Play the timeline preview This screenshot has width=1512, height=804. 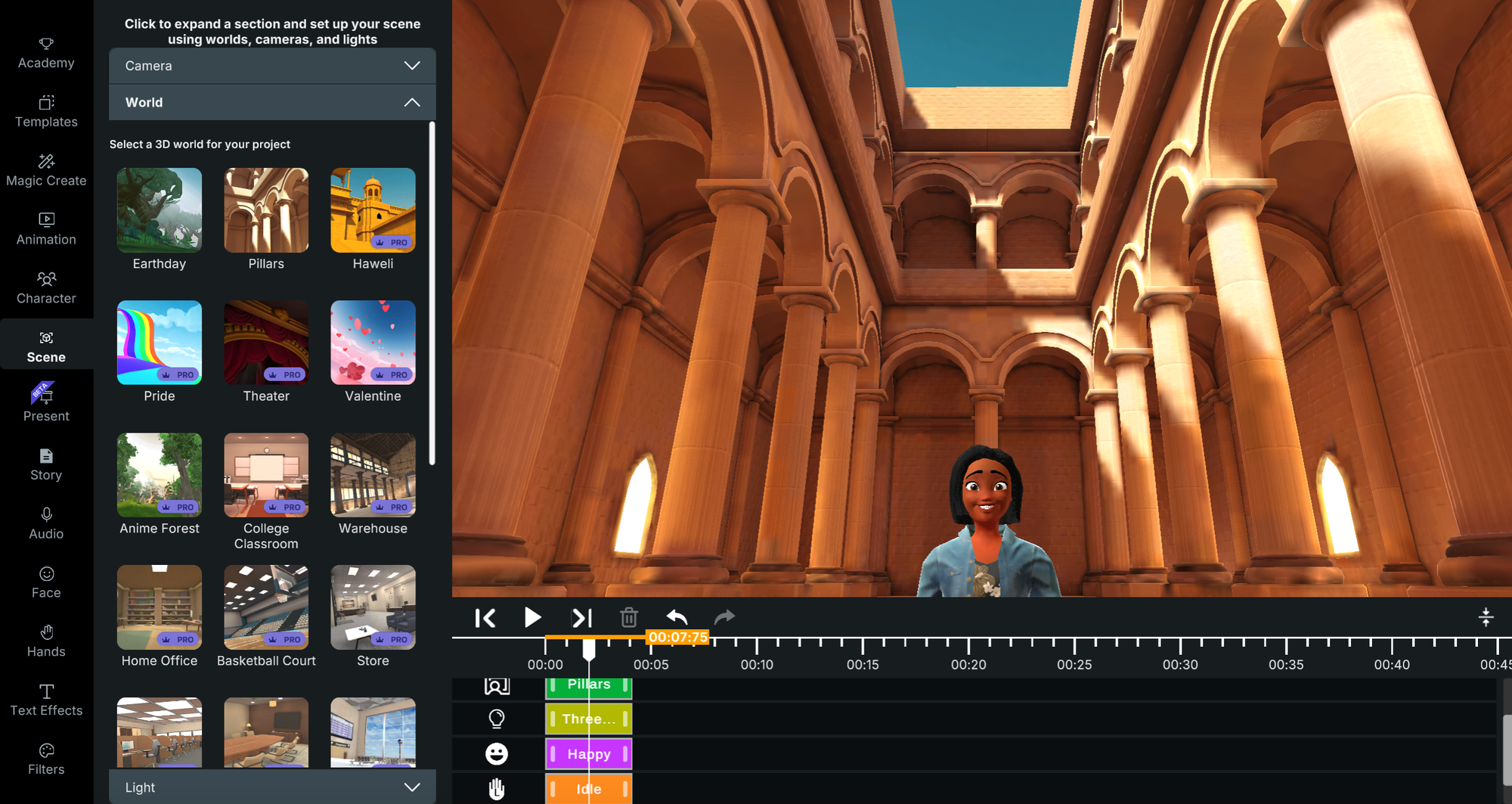pos(532,617)
